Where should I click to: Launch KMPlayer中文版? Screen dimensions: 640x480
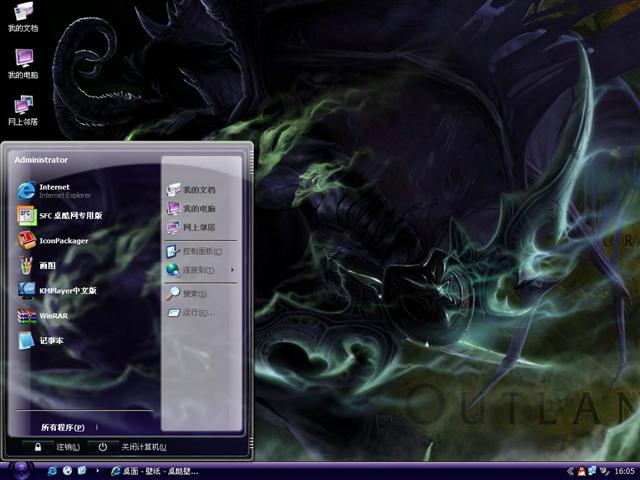pyautogui.click(x=57, y=290)
